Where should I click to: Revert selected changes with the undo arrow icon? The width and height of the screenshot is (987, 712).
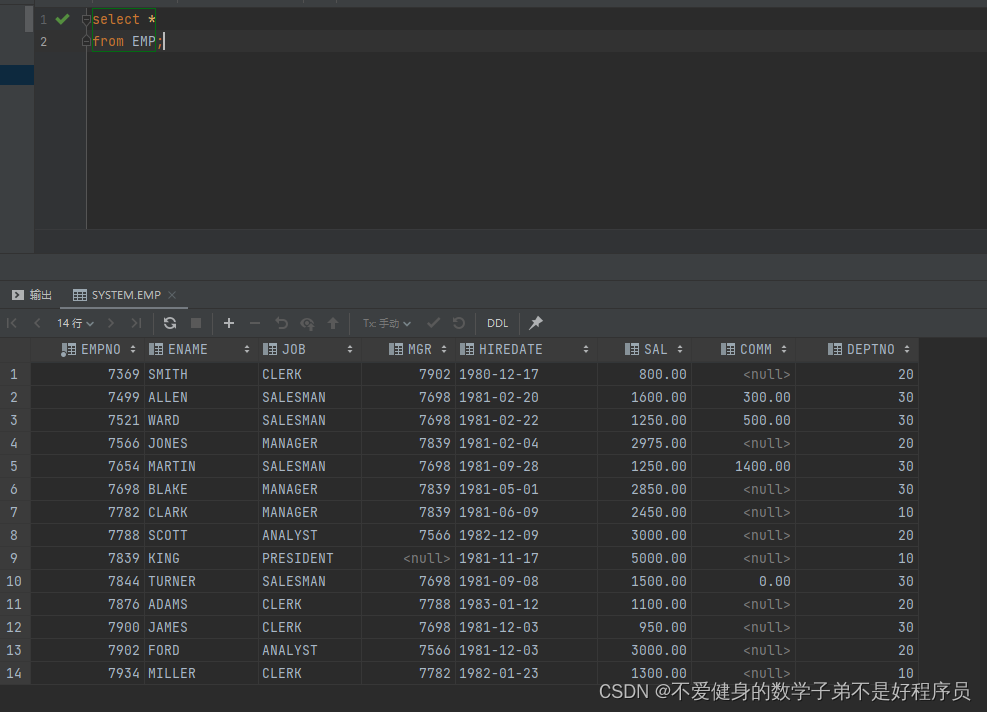[281, 323]
